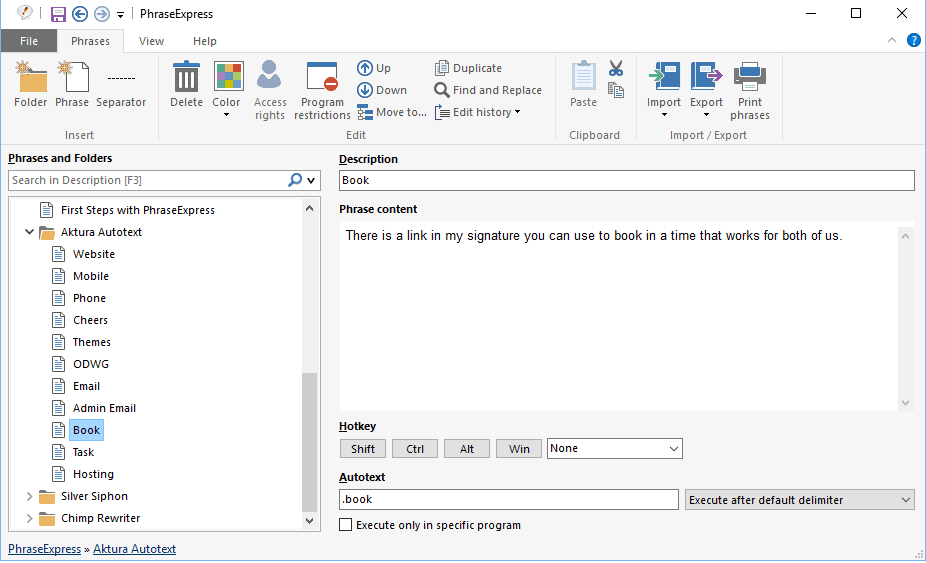The image size is (926, 563).
Task: Open the help question mark icon
Action: click(914, 40)
